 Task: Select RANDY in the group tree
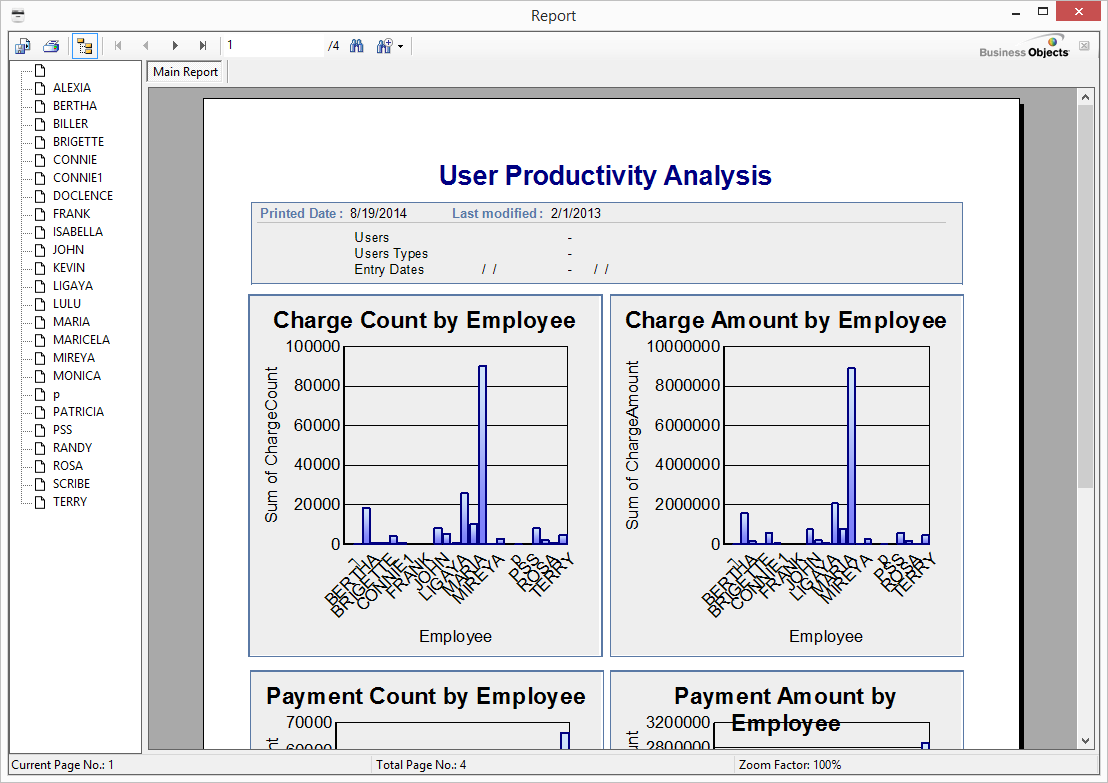click(x=72, y=448)
